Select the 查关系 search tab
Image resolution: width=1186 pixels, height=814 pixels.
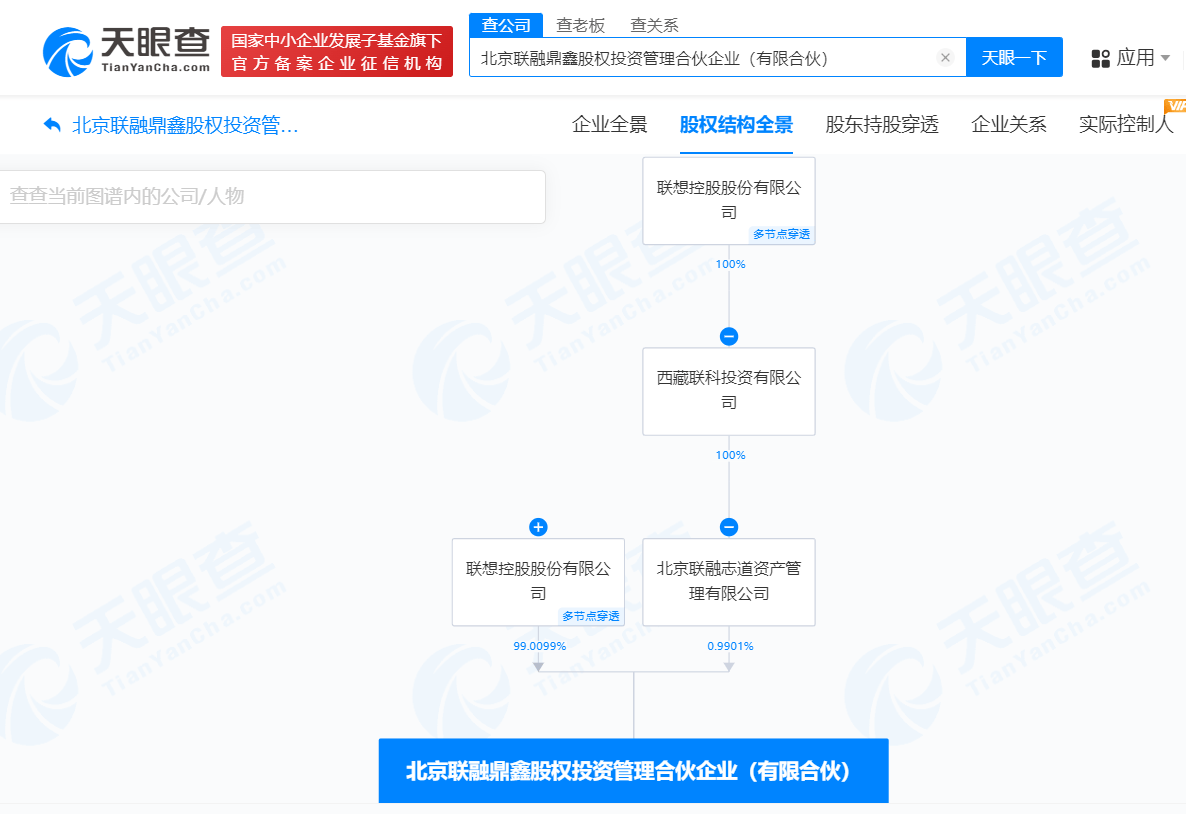point(654,26)
